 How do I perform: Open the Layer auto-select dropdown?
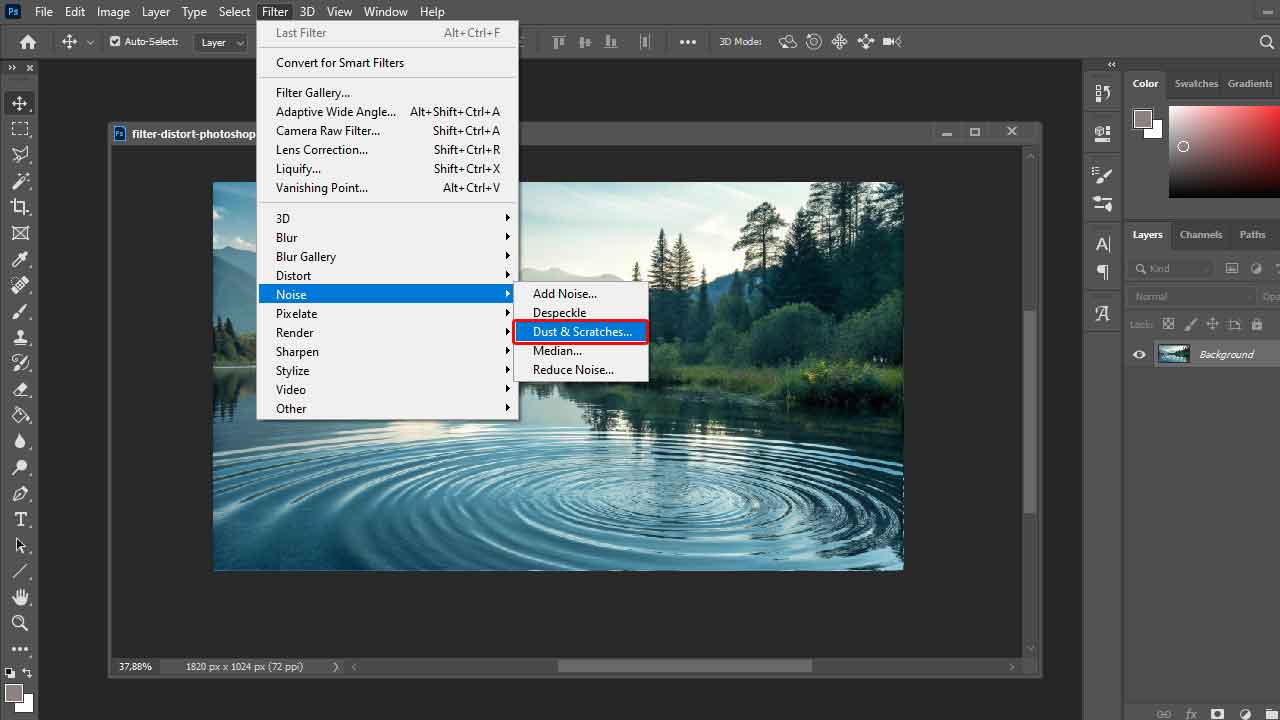(x=220, y=42)
